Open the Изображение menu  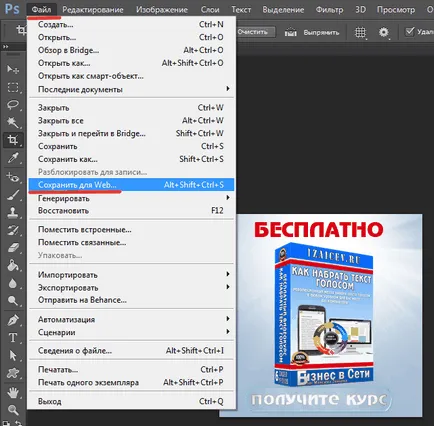162,10
